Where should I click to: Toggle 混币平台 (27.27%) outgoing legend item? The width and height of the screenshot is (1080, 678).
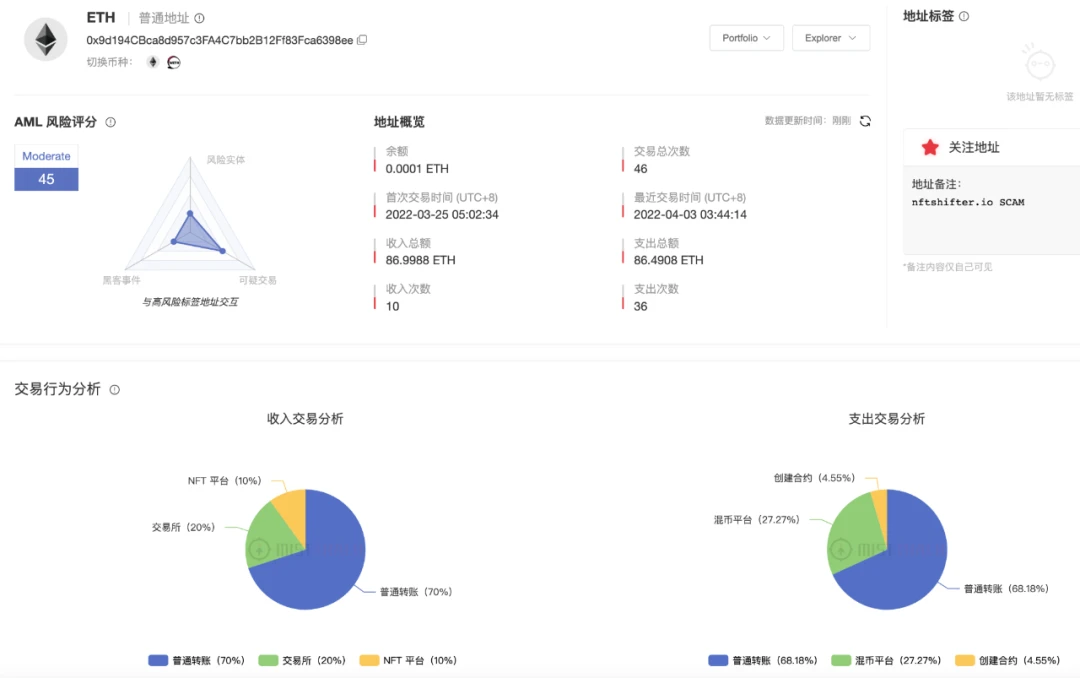tap(886, 660)
